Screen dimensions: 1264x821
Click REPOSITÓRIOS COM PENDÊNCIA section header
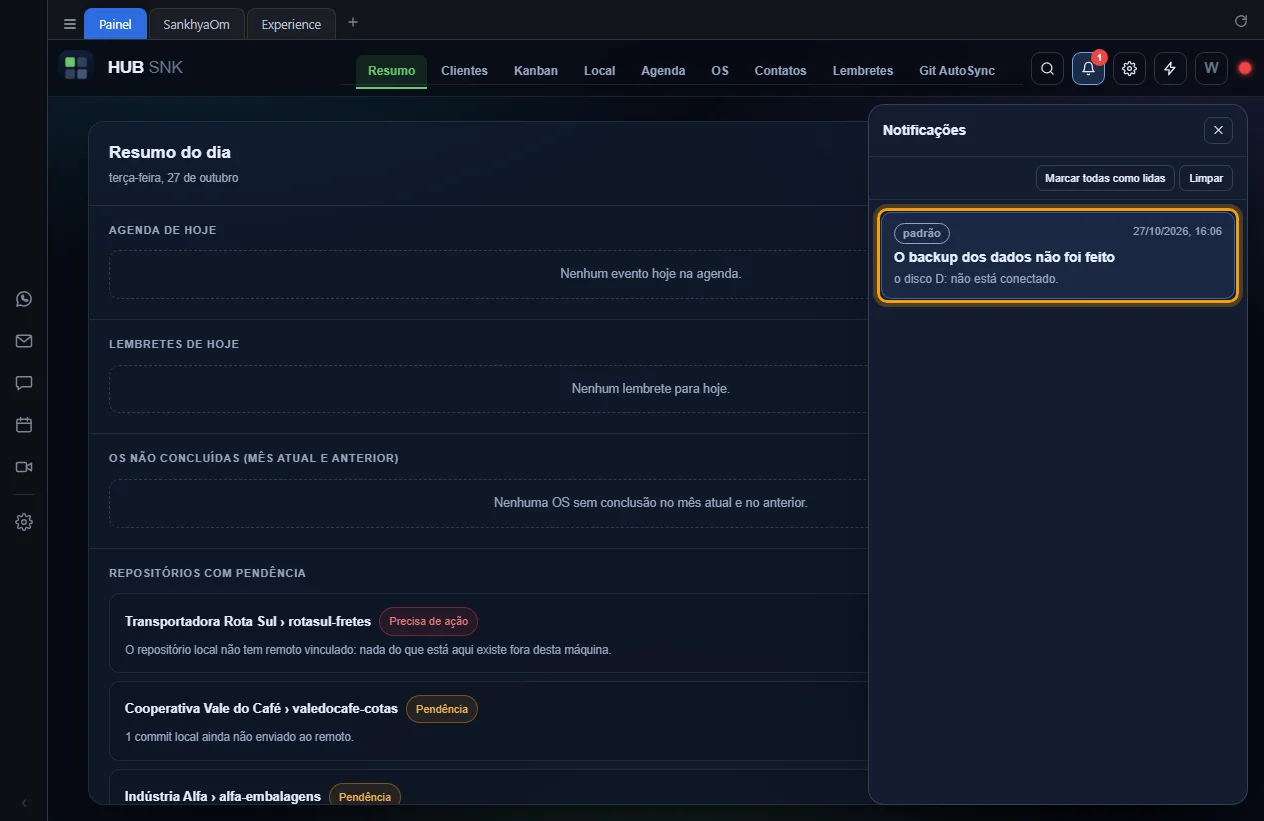coord(207,573)
